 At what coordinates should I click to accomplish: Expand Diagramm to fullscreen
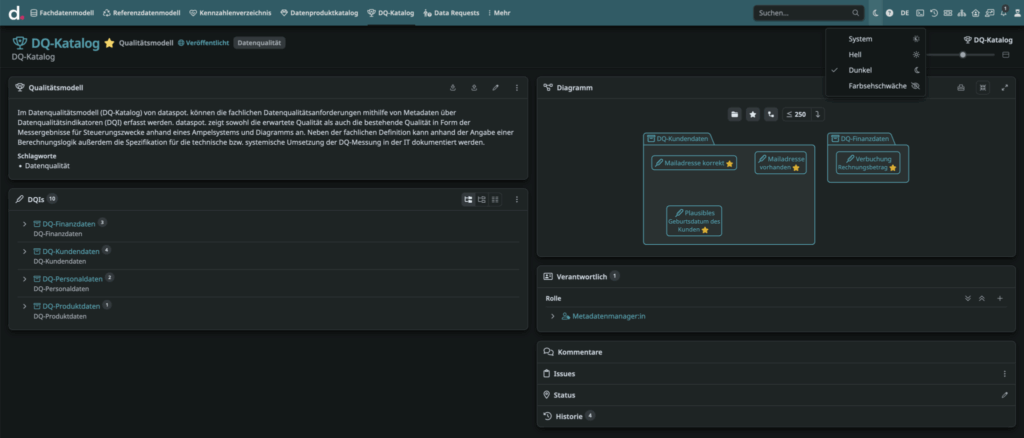click(1004, 87)
